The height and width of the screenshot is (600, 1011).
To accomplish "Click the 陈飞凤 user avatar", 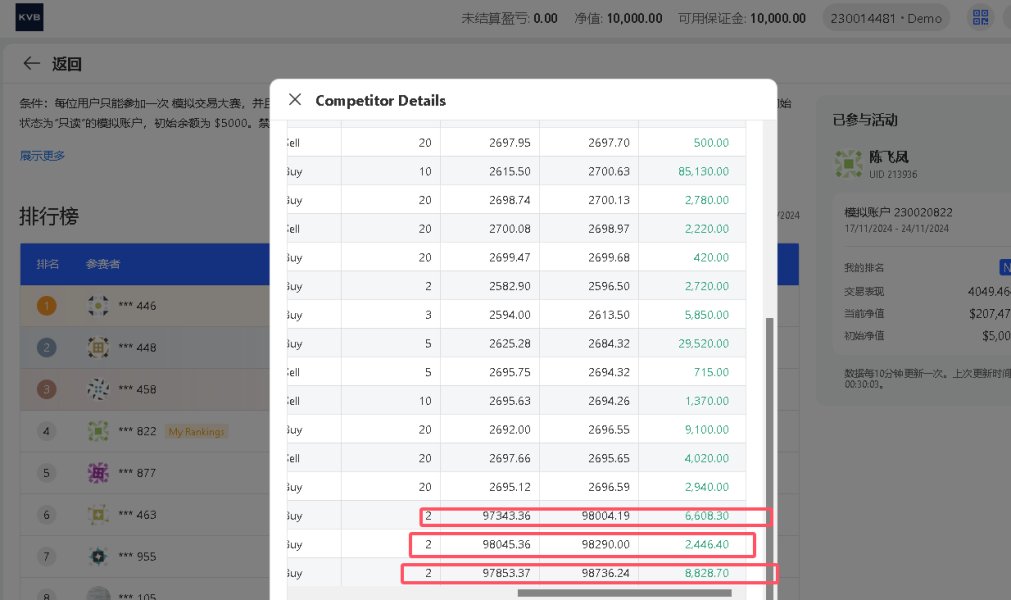I will pyautogui.click(x=849, y=163).
